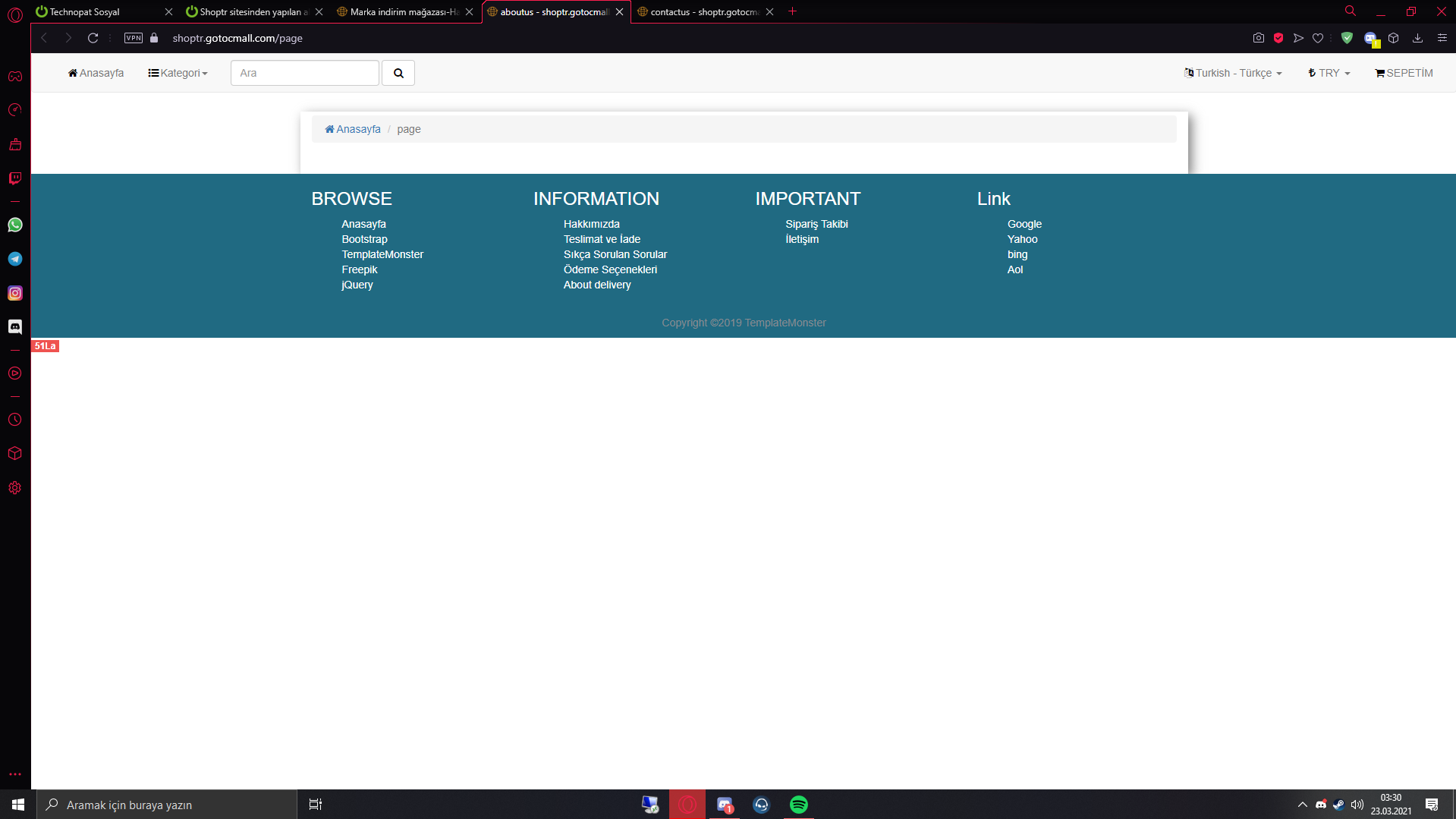The height and width of the screenshot is (819, 1456).
Task: Add a new browser tab
Action: point(793,11)
